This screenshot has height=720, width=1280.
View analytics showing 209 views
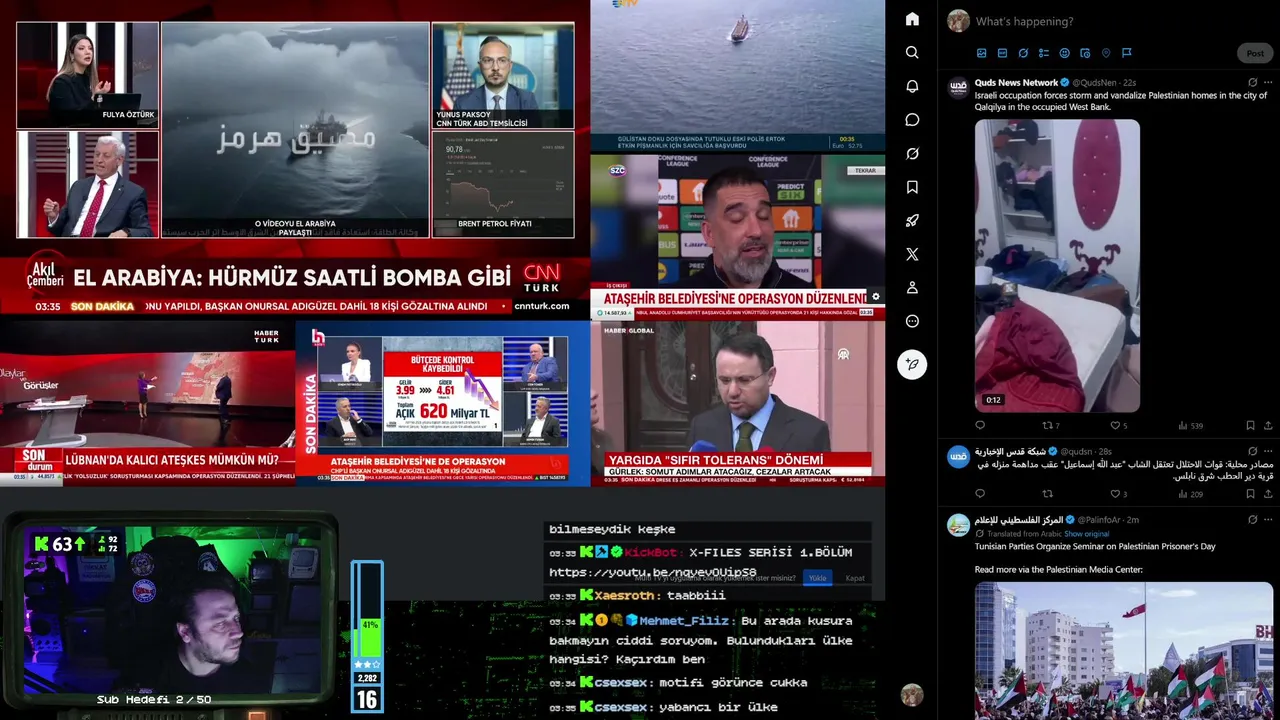tap(1190, 493)
